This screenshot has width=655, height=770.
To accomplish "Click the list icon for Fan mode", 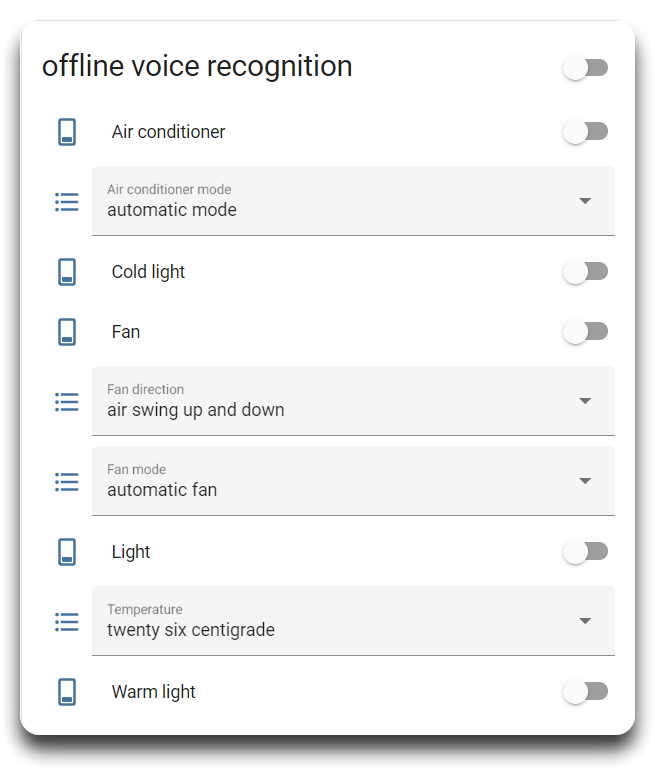I will pos(67,482).
